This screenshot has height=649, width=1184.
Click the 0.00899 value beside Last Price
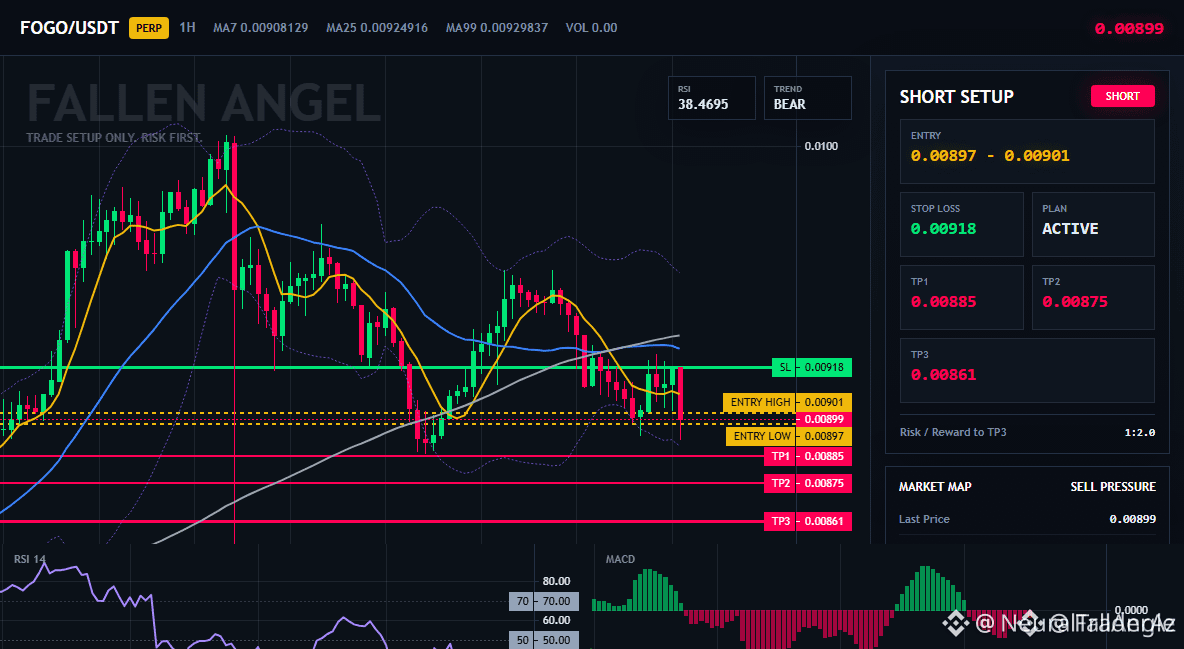(1132, 519)
